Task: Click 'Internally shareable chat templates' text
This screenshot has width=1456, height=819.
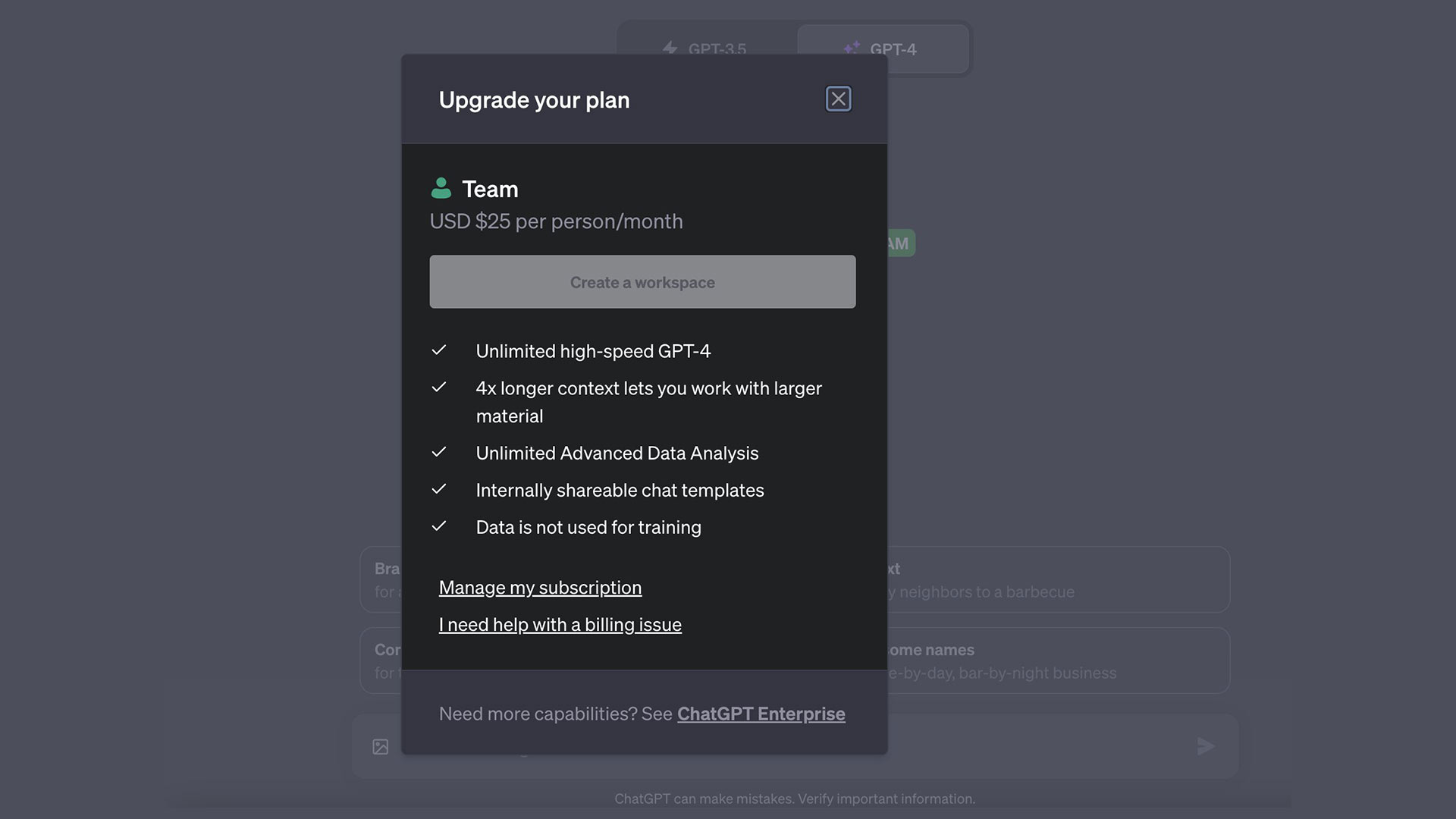Action: 620,490
